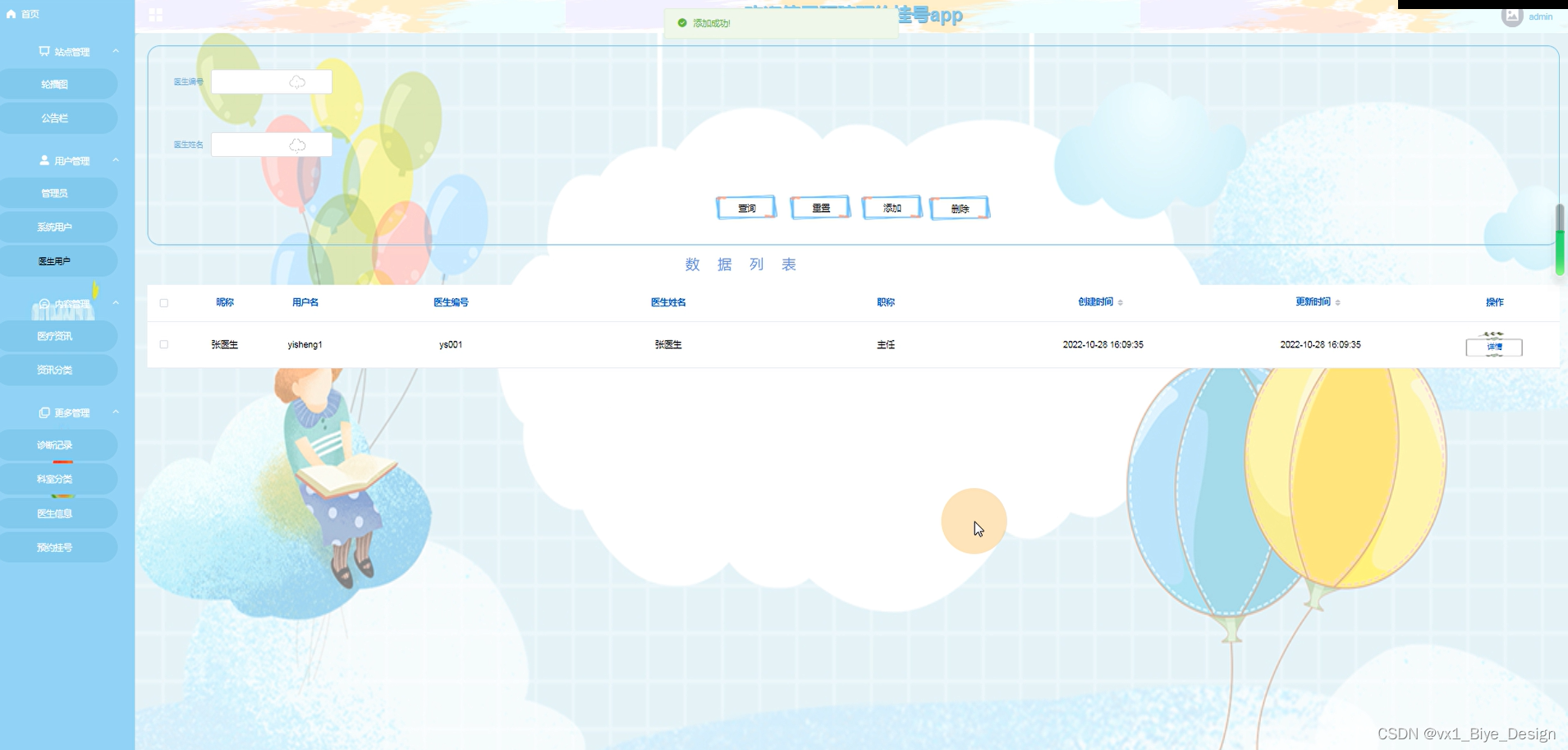Click the 删除 delete button
This screenshot has height=750, width=1568.
coord(960,208)
